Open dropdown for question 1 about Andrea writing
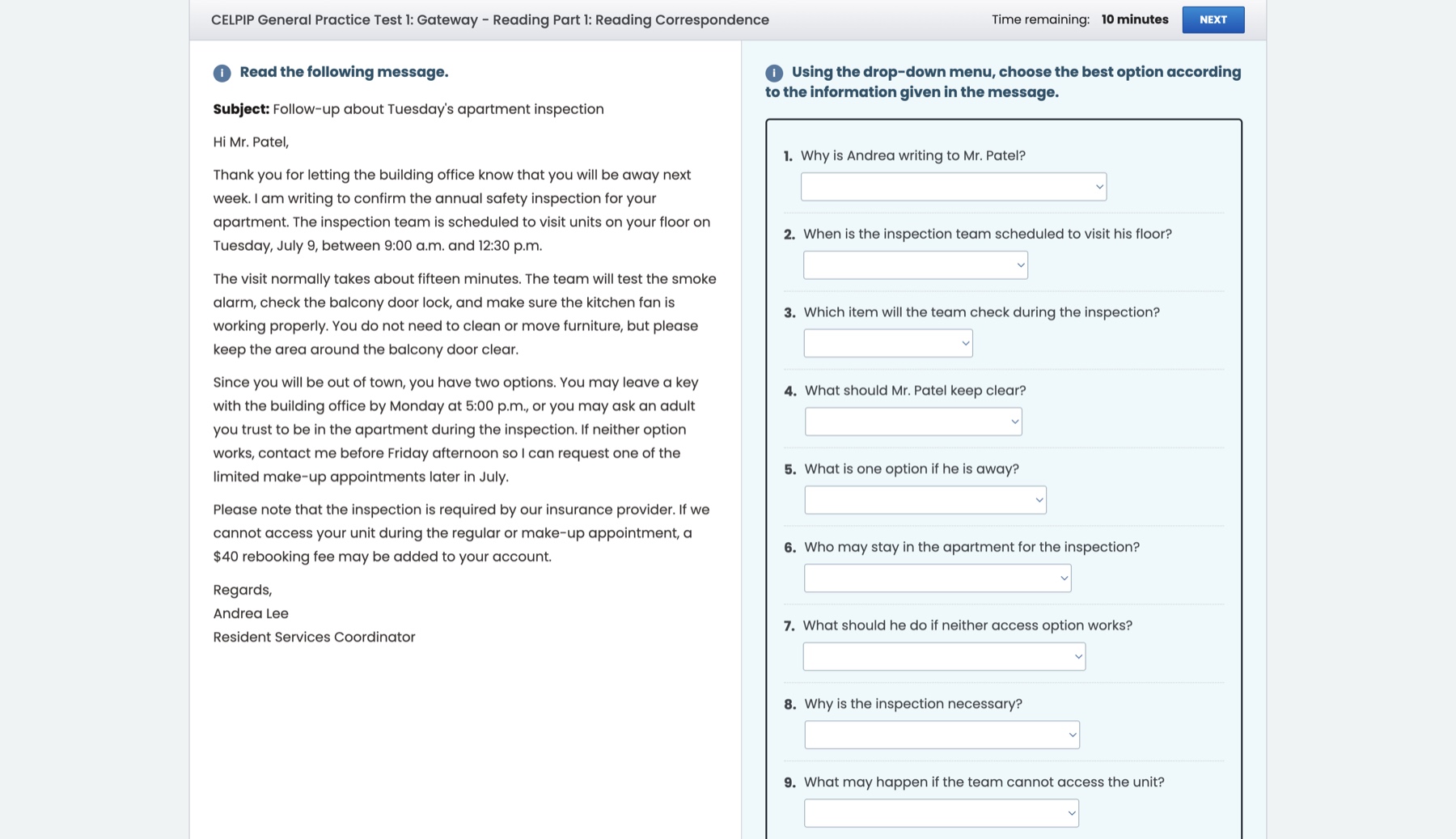This screenshot has width=1456, height=839. point(953,187)
